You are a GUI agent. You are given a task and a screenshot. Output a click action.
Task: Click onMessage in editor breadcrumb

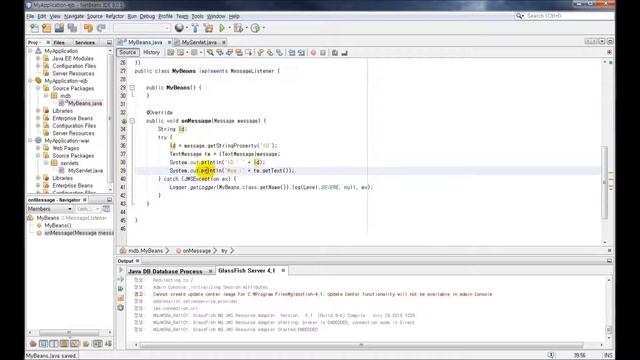coord(197,251)
